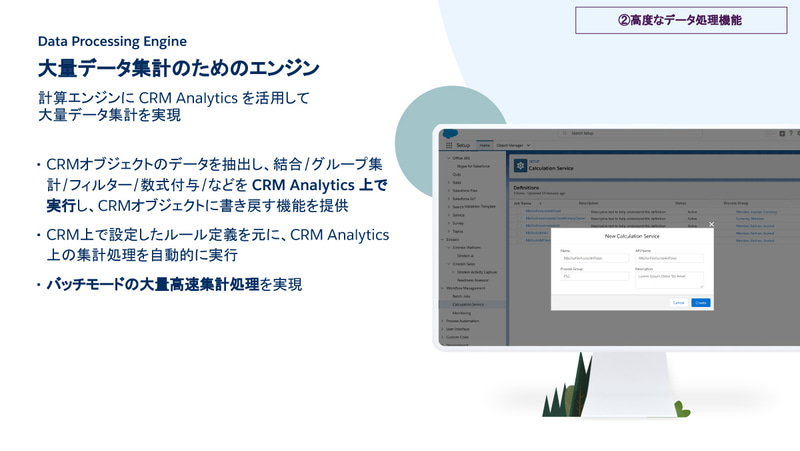
Task: Click the Process Group input field
Action: (x=594, y=276)
